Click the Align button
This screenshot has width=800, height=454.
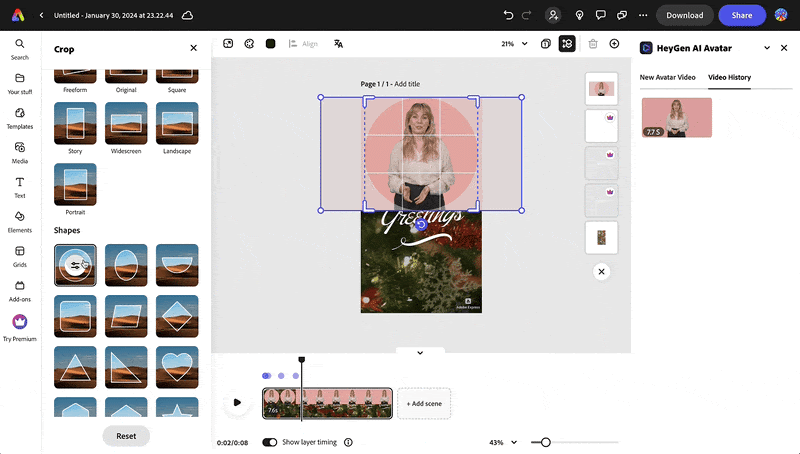click(x=303, y=44)
